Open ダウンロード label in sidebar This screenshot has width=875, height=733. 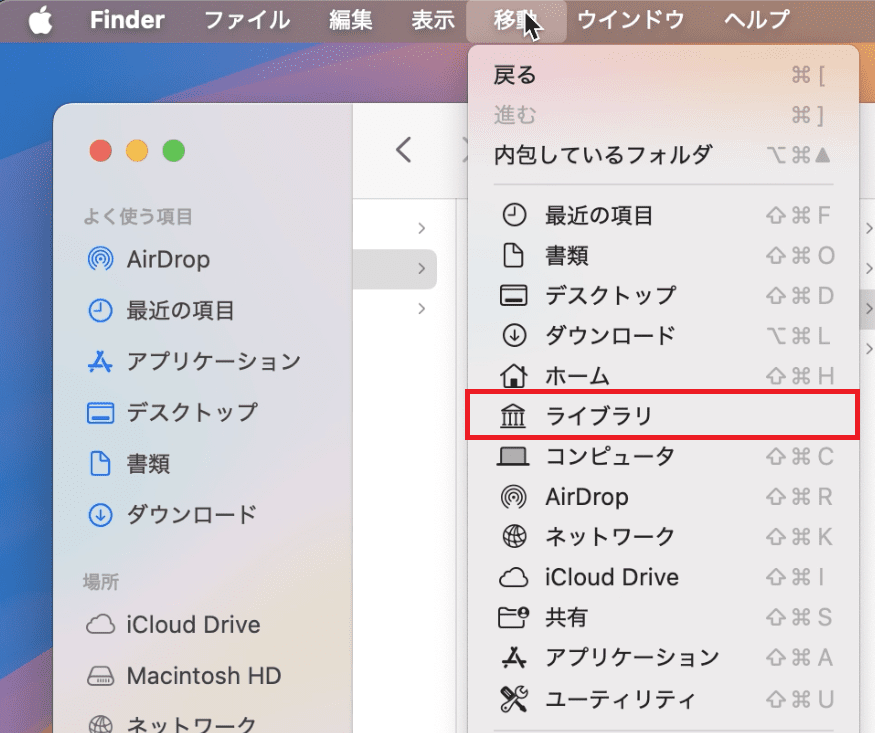click(192, 515)
